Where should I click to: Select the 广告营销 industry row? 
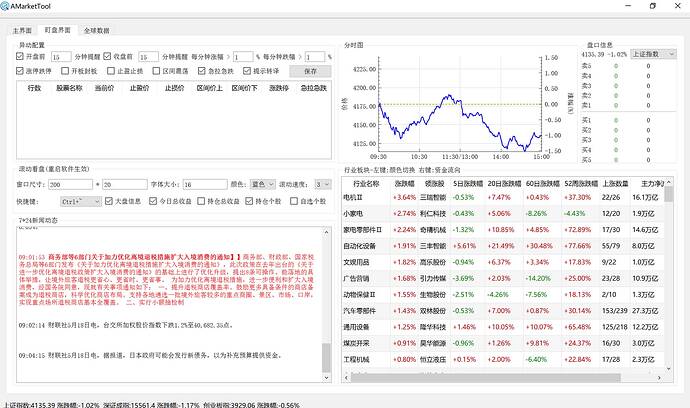pos(503,279)
